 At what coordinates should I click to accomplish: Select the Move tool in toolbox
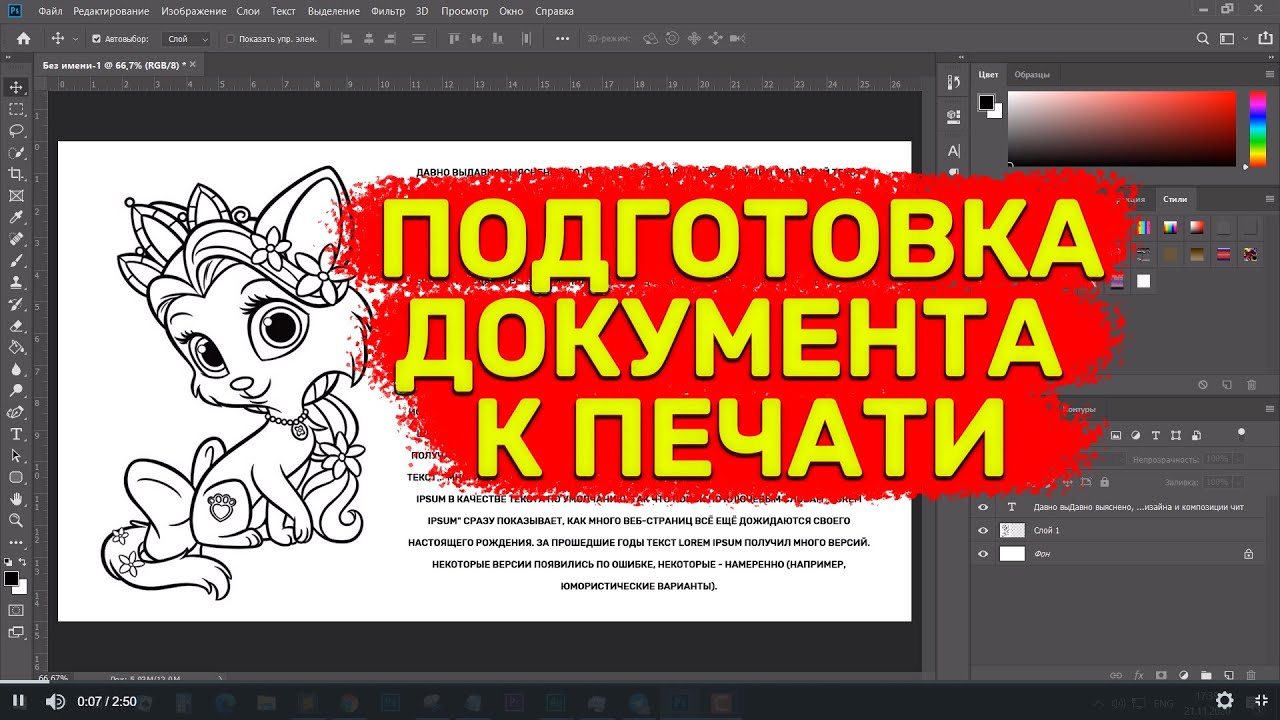tap(16, 88)
